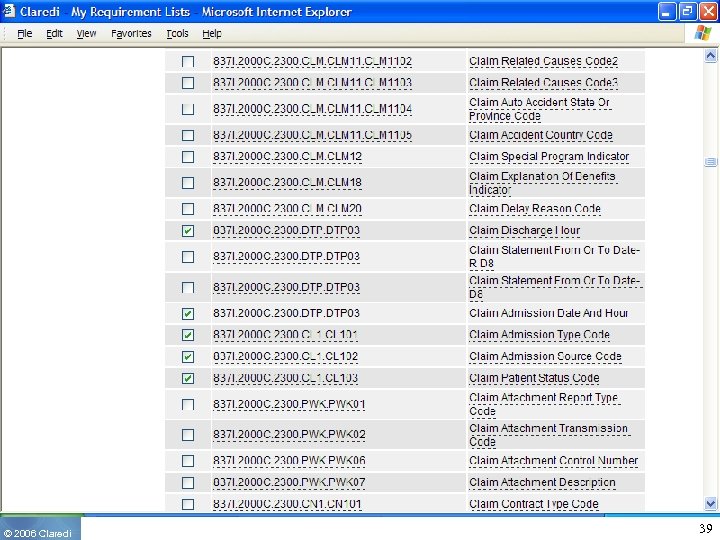The height and width of the screenshot is (540, 720).
Task: Check Claim Attachment Description checkbox
Action: (x=188, y=483)
